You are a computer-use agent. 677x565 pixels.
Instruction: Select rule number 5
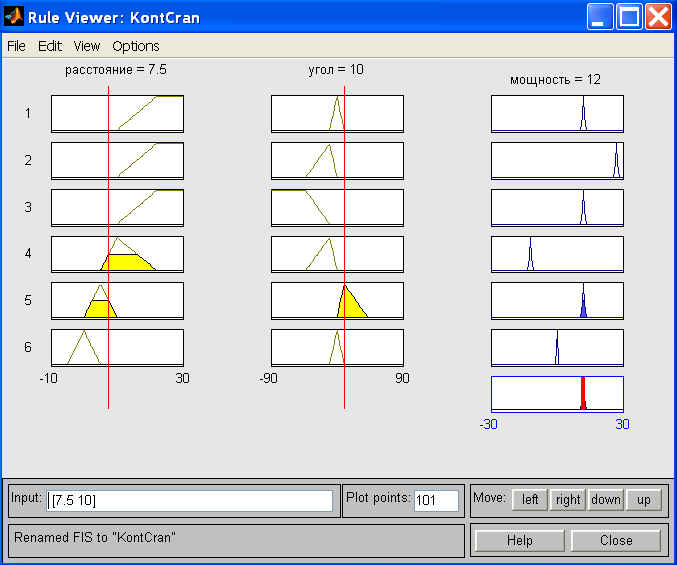[x=28, y=300]
